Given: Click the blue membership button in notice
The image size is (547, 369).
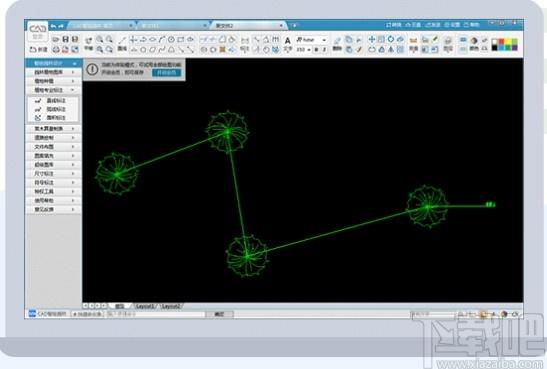Looking at the screenshot, I should [x=166, y=73].
